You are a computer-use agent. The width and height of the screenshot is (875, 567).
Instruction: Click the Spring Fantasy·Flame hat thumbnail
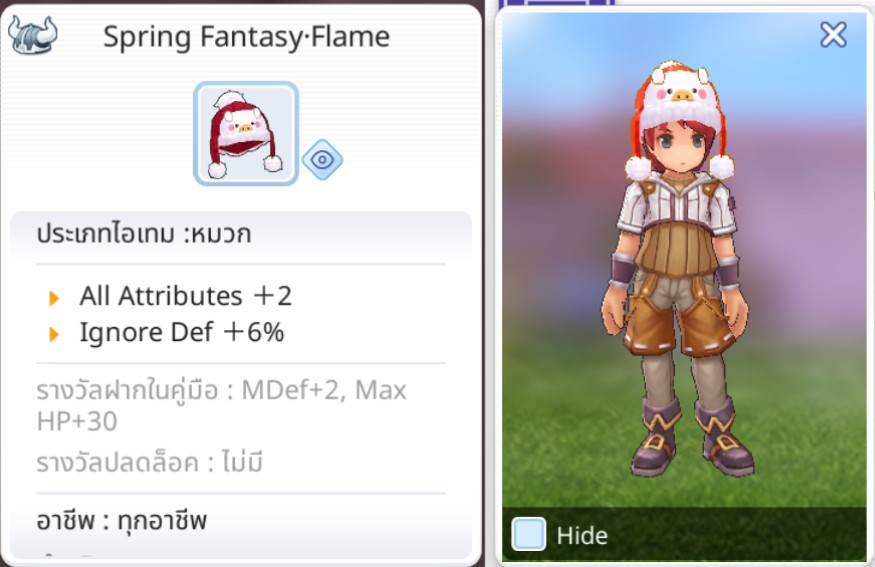pos(246,133)
